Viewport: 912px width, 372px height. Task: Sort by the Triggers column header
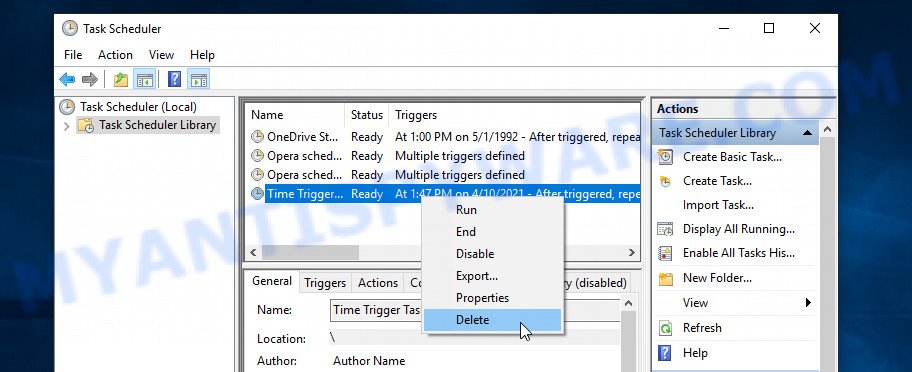[x=514, y=115]
